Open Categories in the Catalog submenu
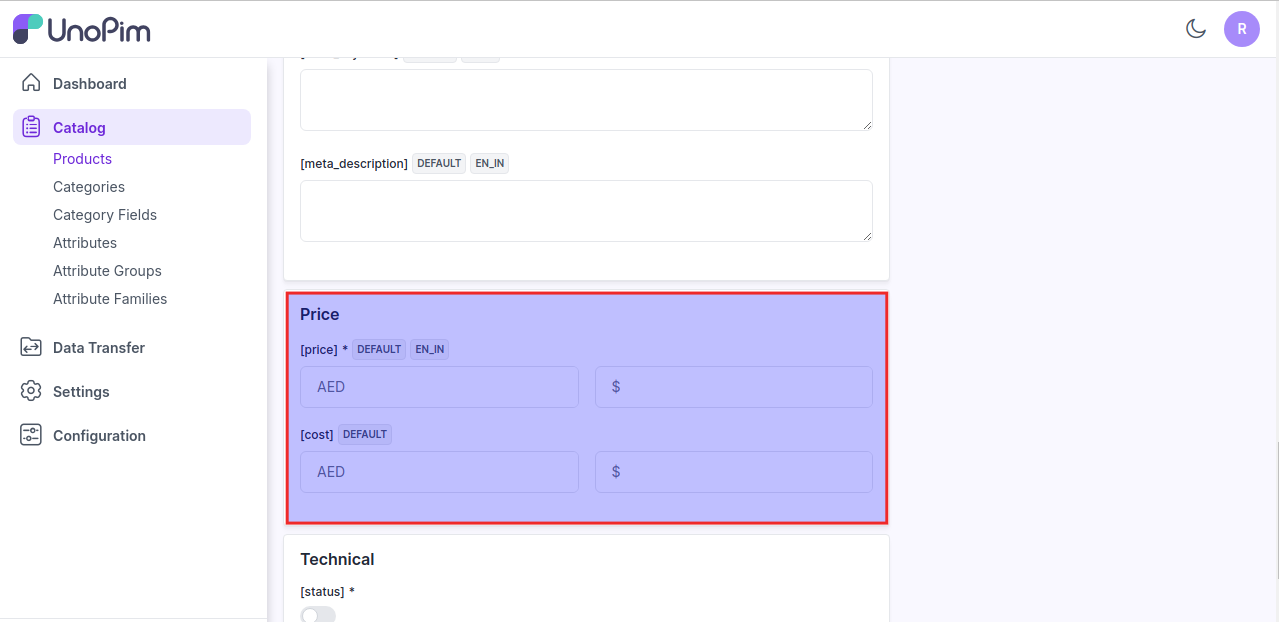Screen dimensions: 1279x622 89,187
